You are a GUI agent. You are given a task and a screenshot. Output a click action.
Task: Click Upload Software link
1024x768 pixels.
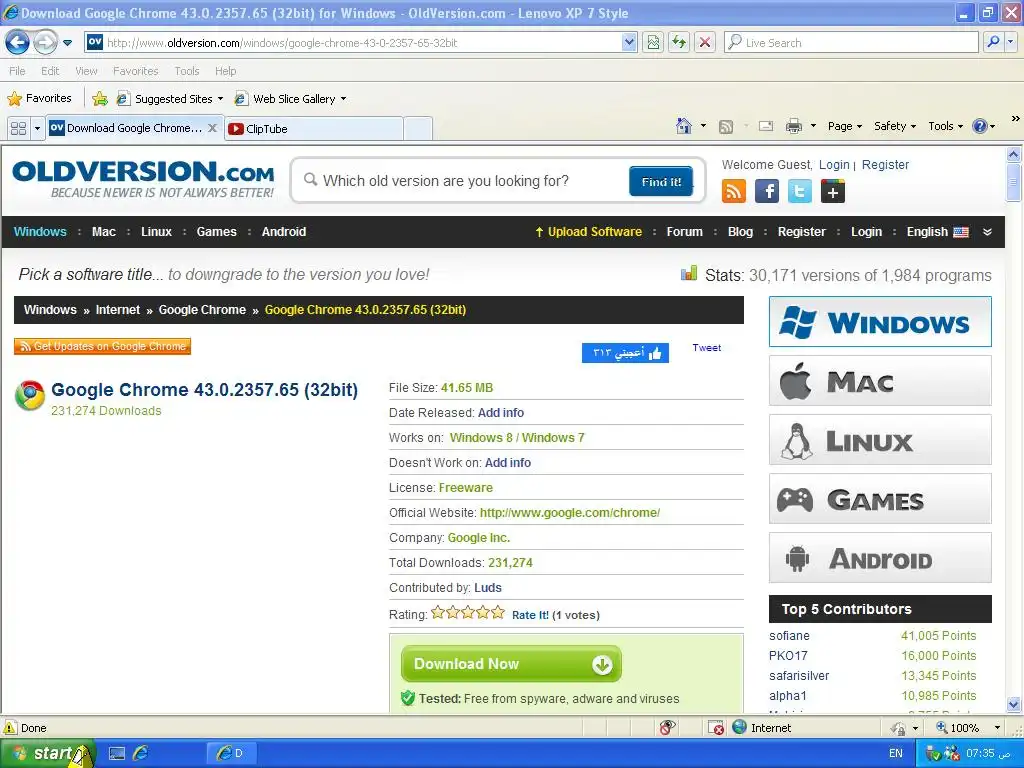coord(588,232)
